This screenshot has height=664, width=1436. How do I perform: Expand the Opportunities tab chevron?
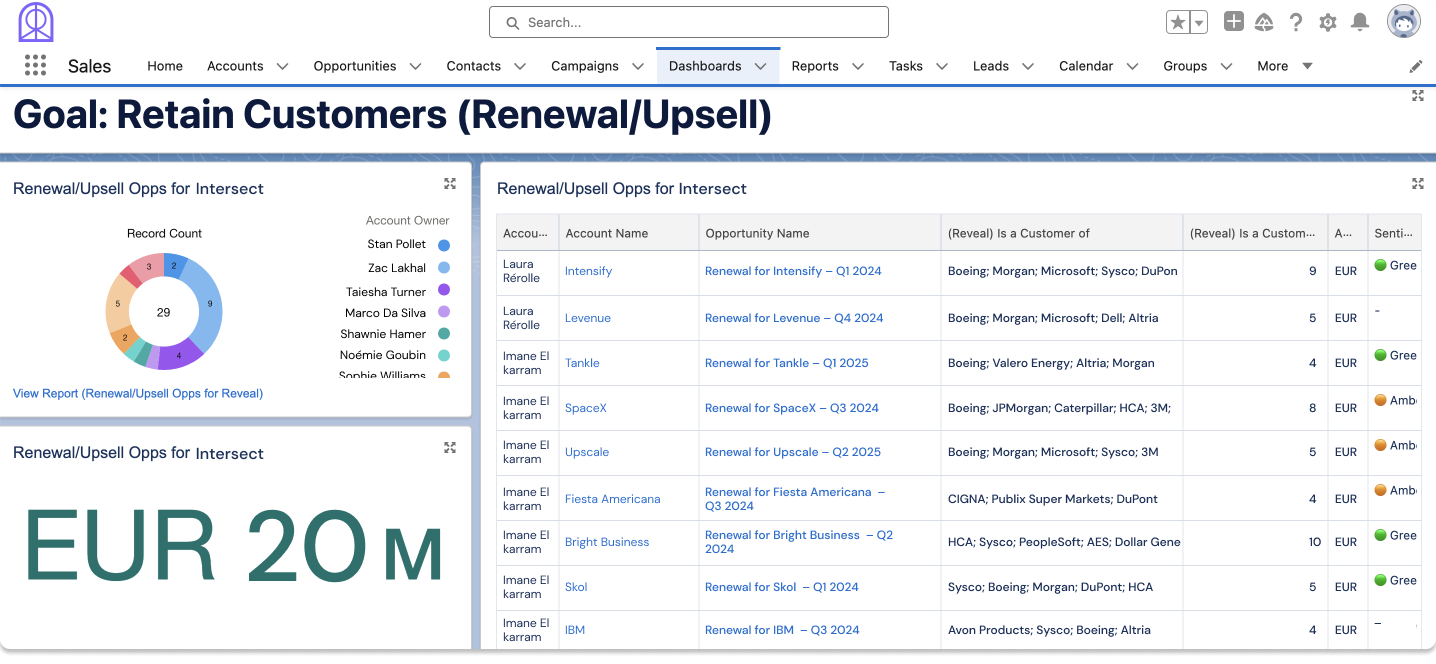(x=415, y=66)
